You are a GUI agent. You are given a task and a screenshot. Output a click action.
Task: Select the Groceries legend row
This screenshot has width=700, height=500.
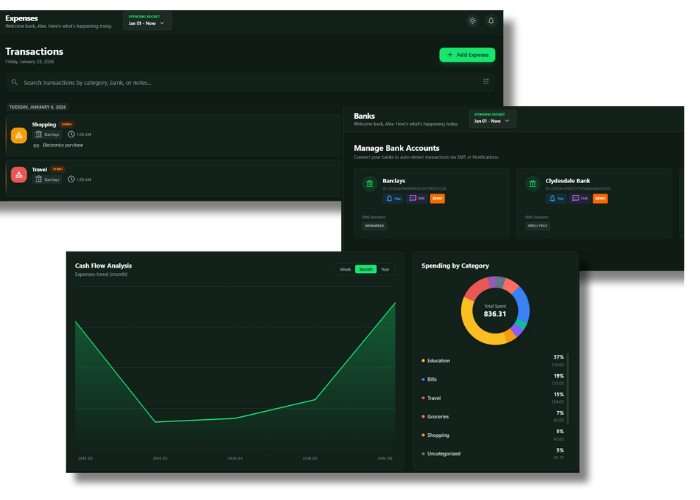[493, 417]
